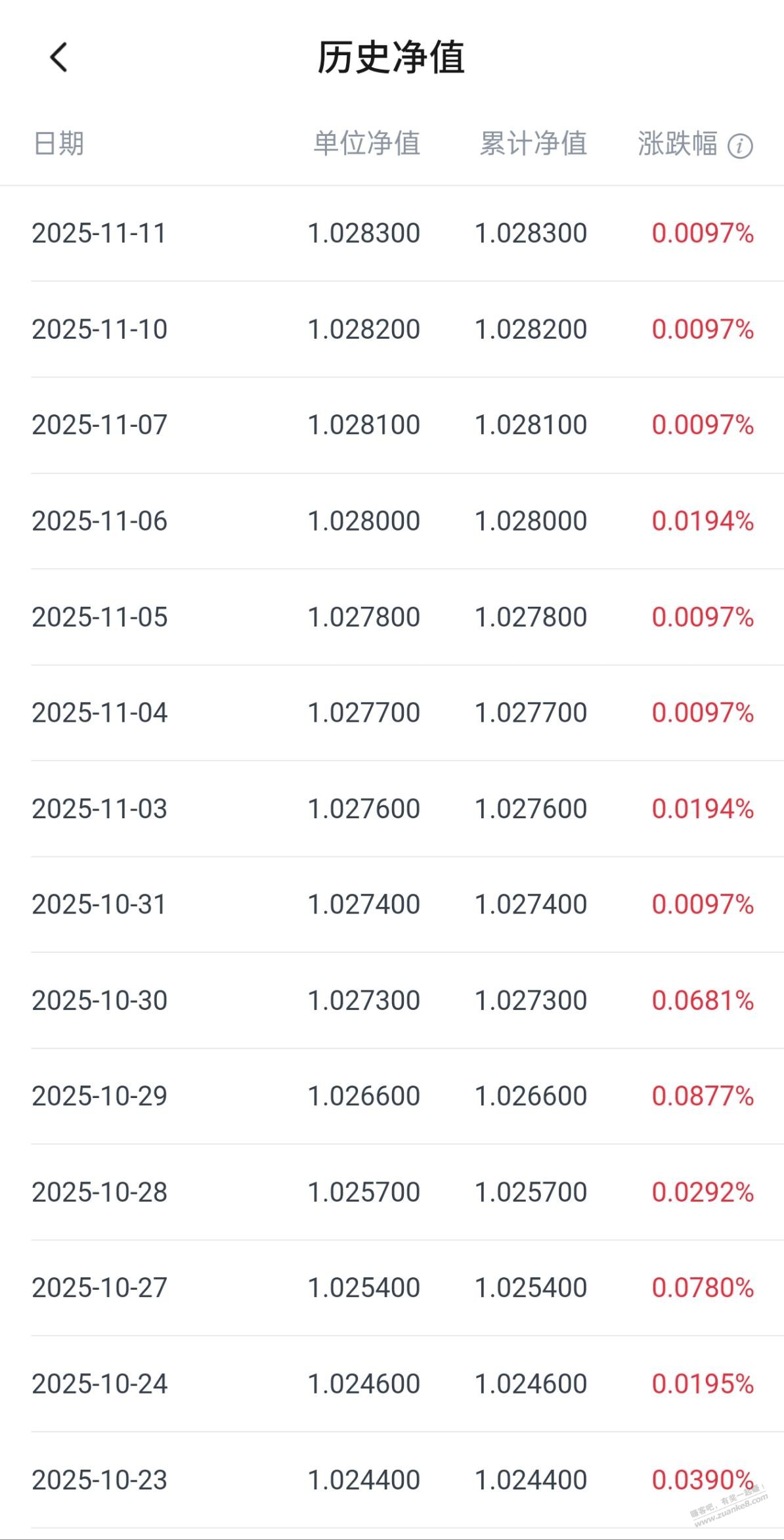Tap the 0.0194% change on 2025-11-03

click(x=702, y=808)
